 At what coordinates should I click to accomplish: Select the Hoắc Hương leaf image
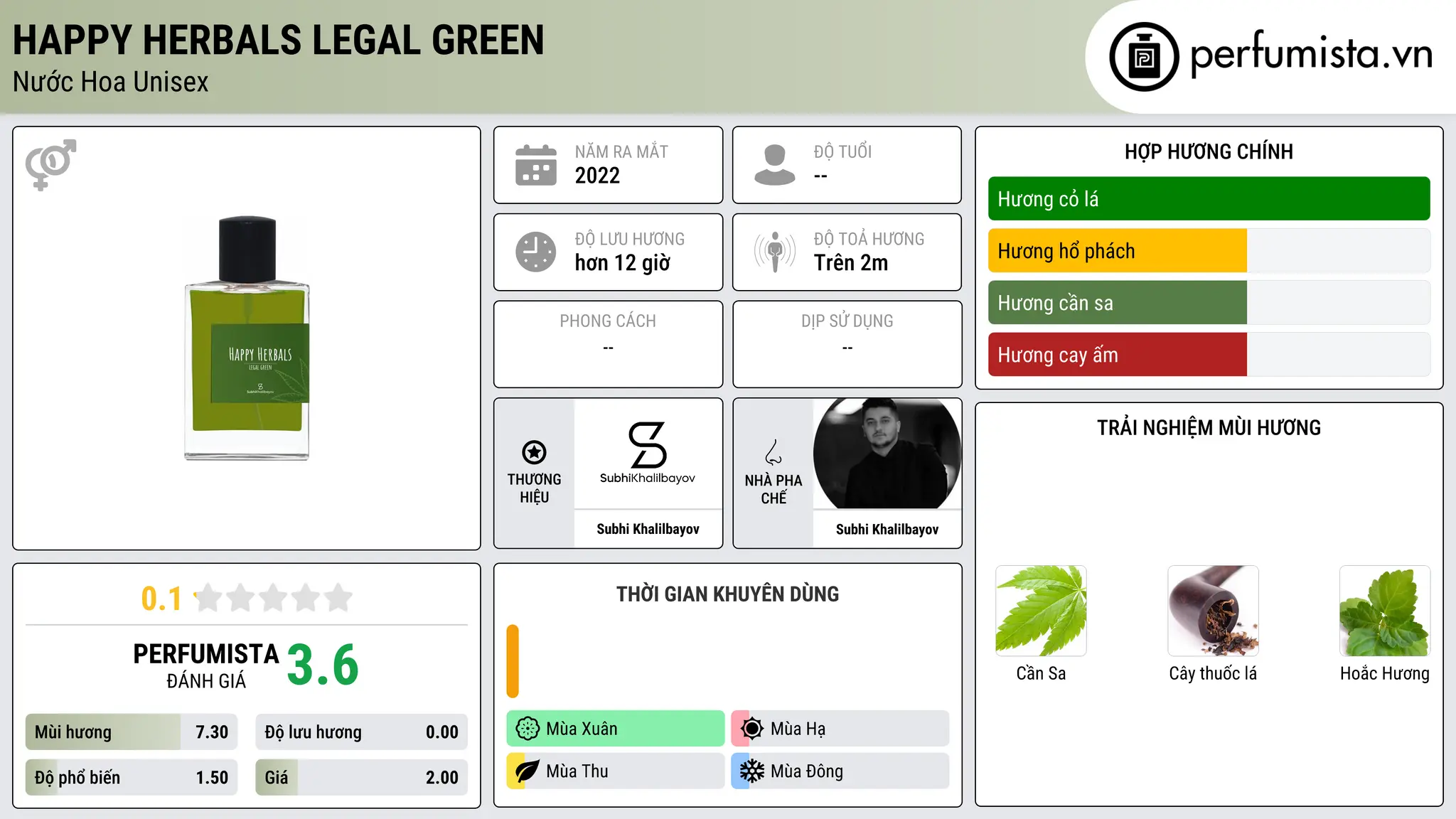pos(1385,611)
